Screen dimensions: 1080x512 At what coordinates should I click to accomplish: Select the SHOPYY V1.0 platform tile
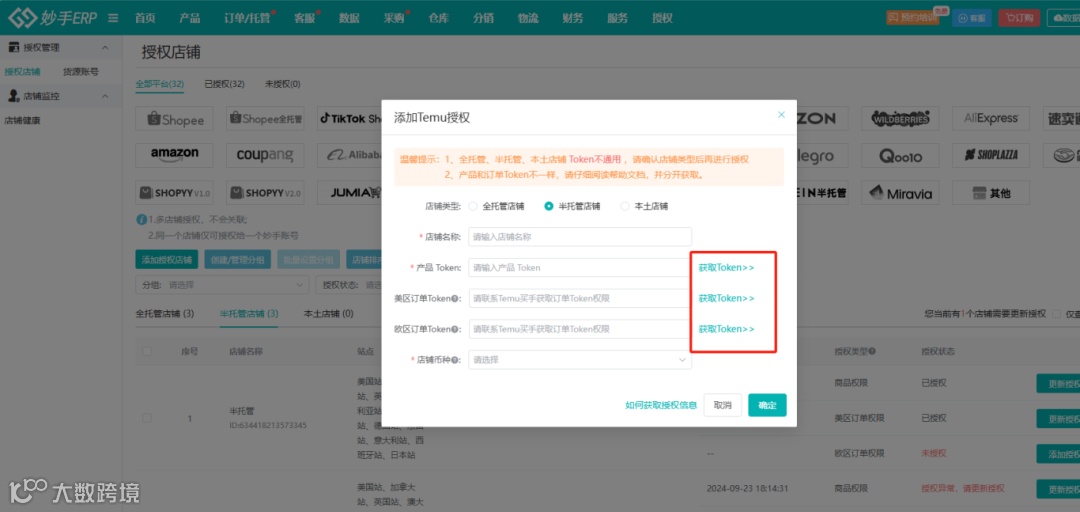point(175,192)
